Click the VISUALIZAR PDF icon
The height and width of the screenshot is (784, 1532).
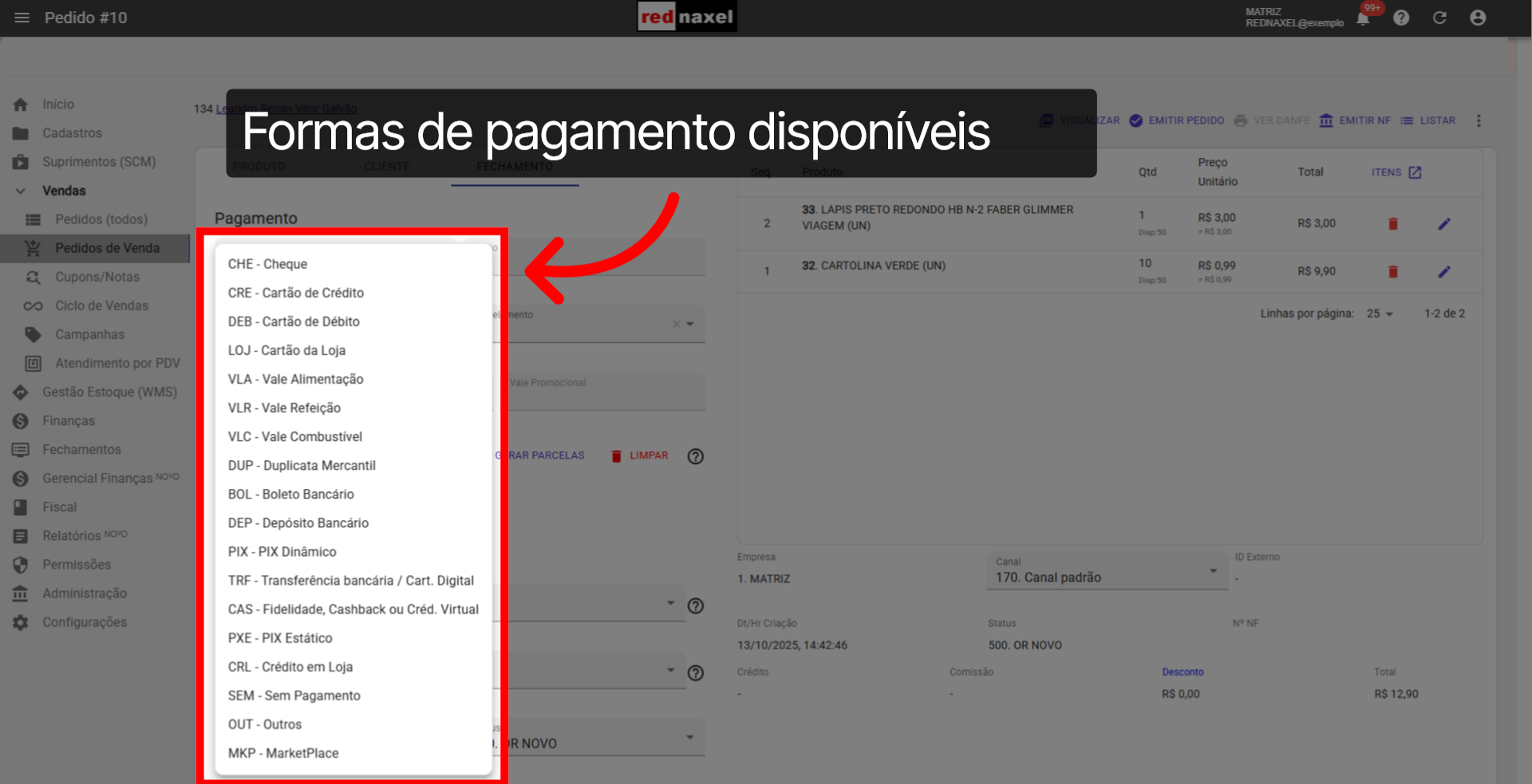coord(1046,120)
